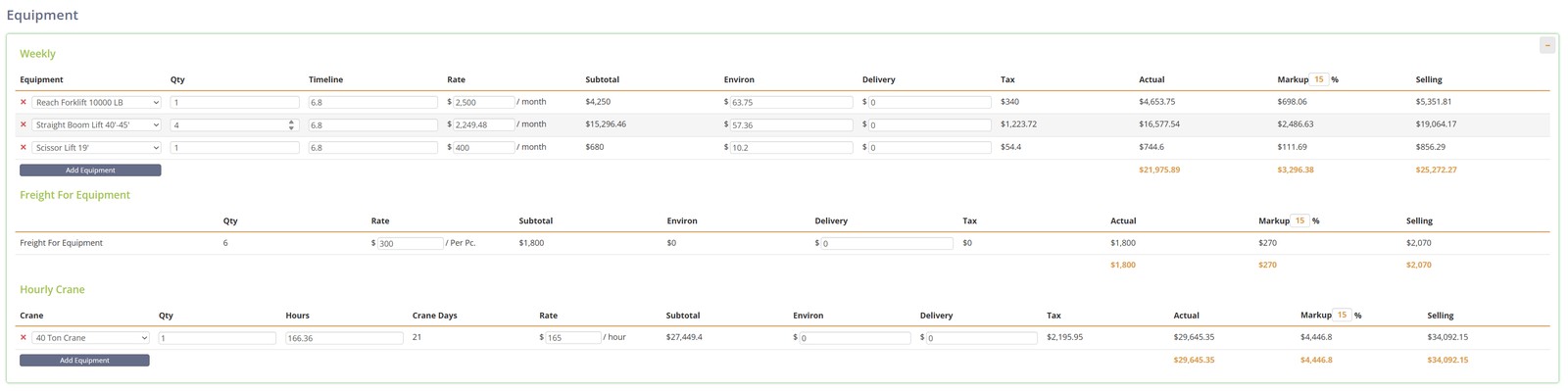Click the Weekly actual total $21,975.89
This screenshot has height=391, width=1568.
point(1159,170)
